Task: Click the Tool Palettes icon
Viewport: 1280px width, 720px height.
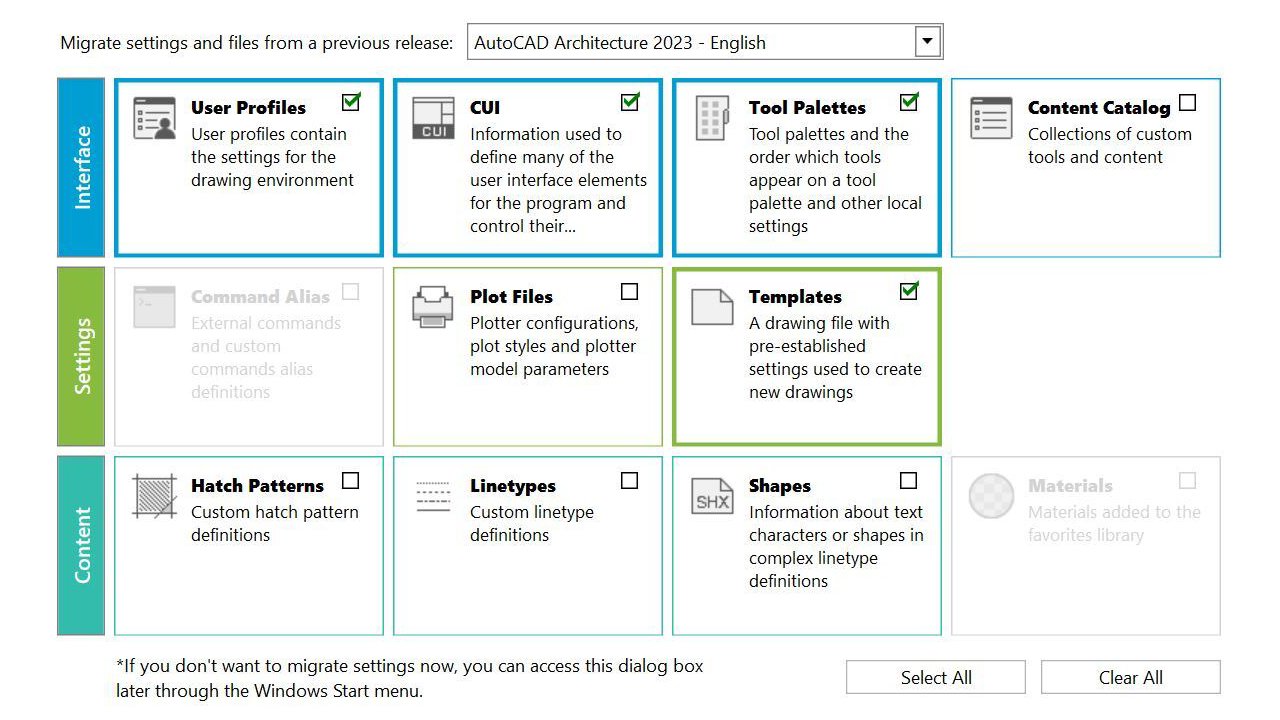Action: point(712,119)
